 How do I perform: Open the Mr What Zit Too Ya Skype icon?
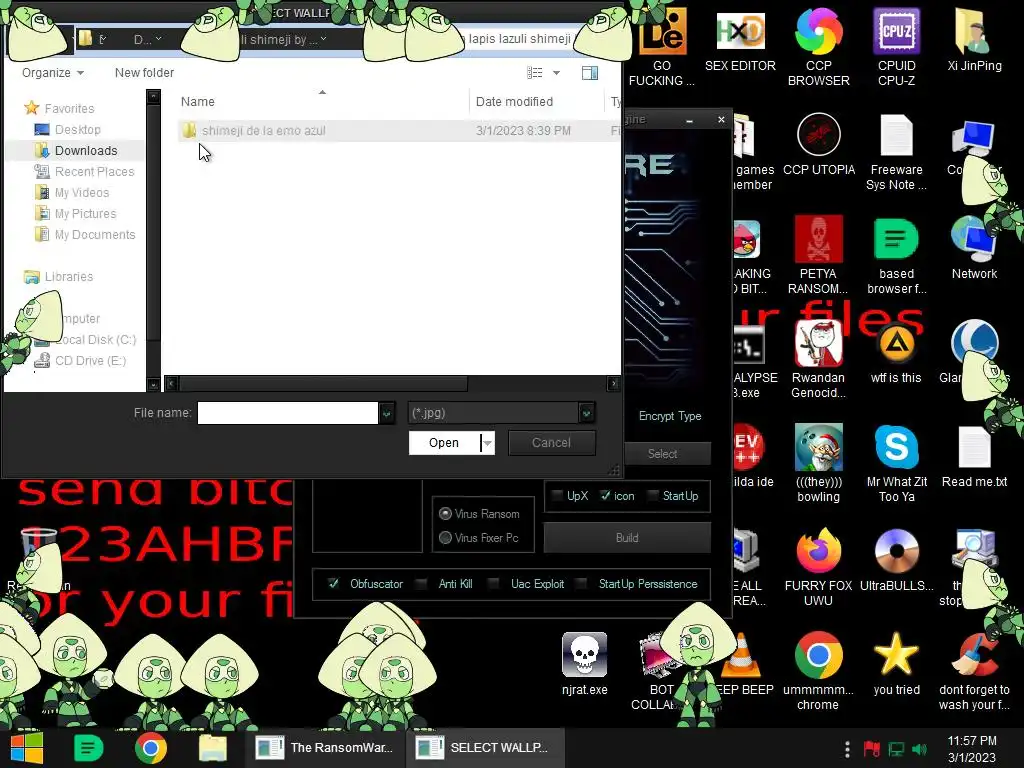pyautogui.click(x=896, y=463)
